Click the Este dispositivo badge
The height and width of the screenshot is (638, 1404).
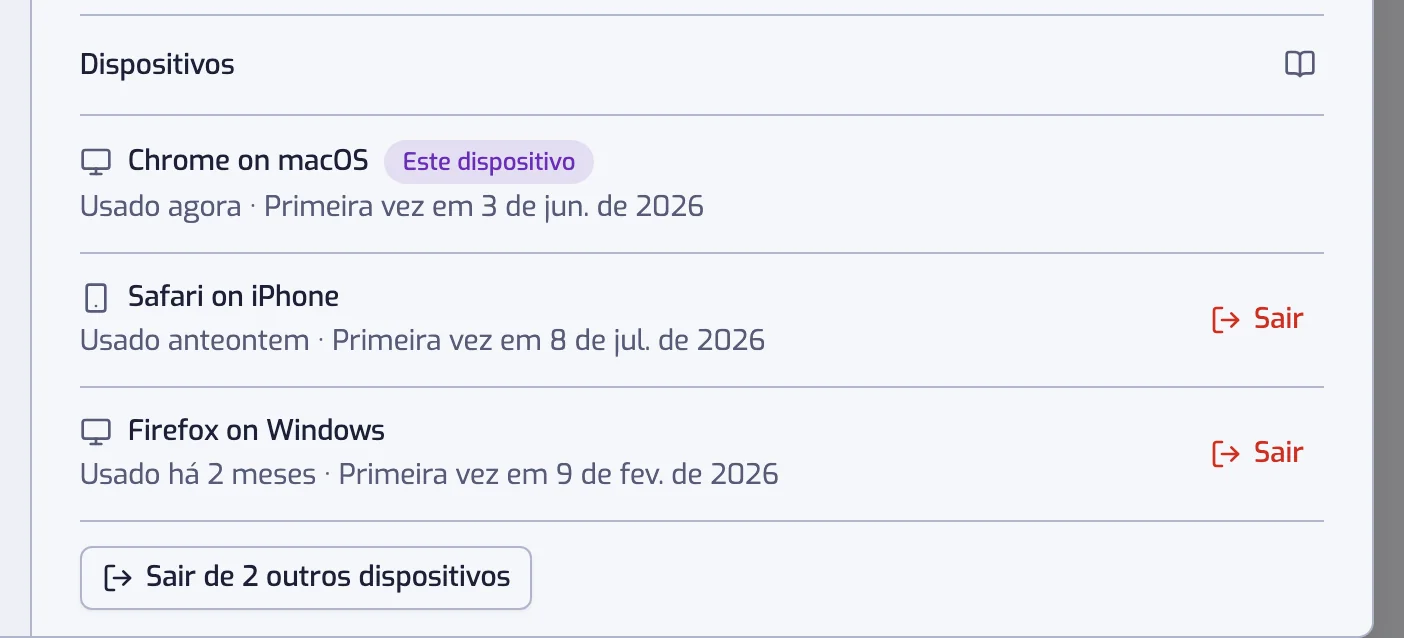coord(489,162)
